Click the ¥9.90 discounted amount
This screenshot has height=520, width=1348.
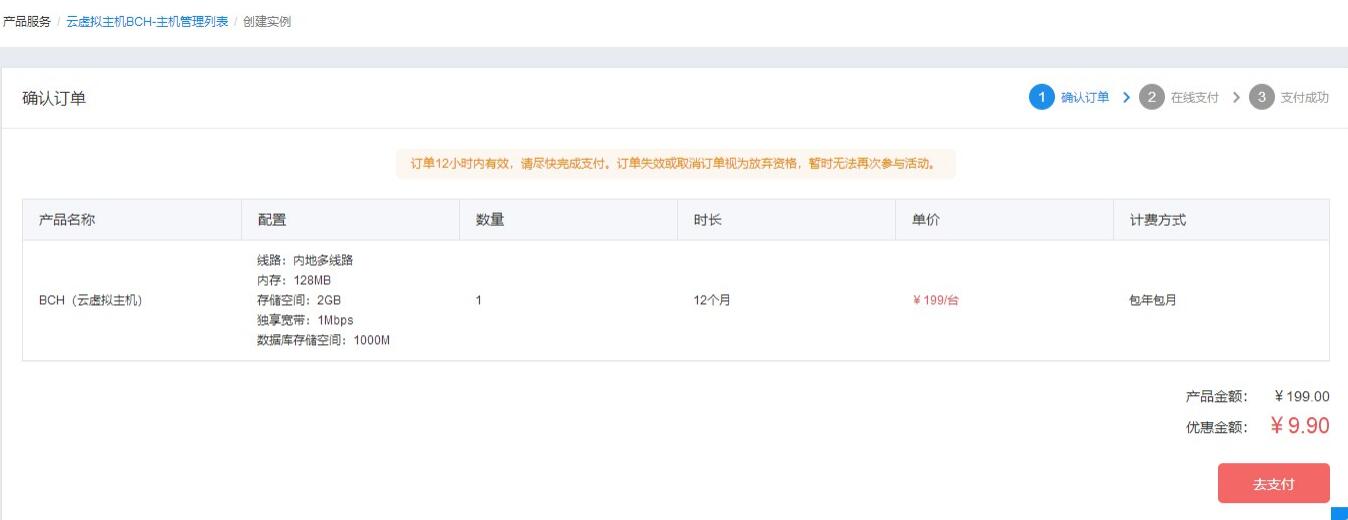(1300, 426)
